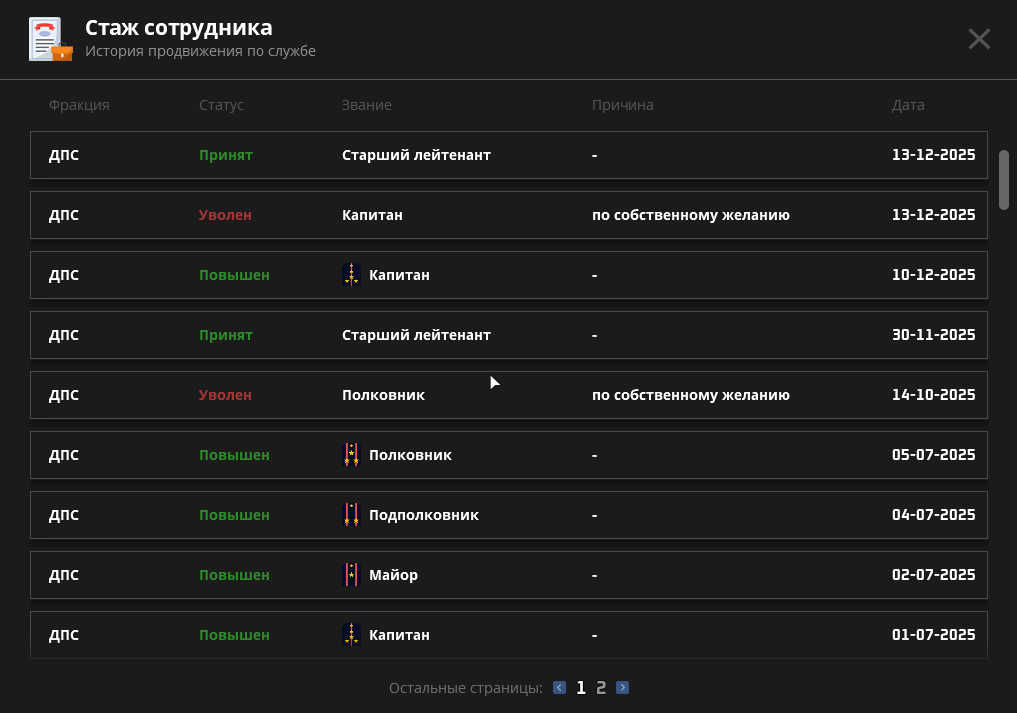This screenshot has width=1017, height=713.
Task: Click the left pagination arrow
Action: (x=559, y=687)
